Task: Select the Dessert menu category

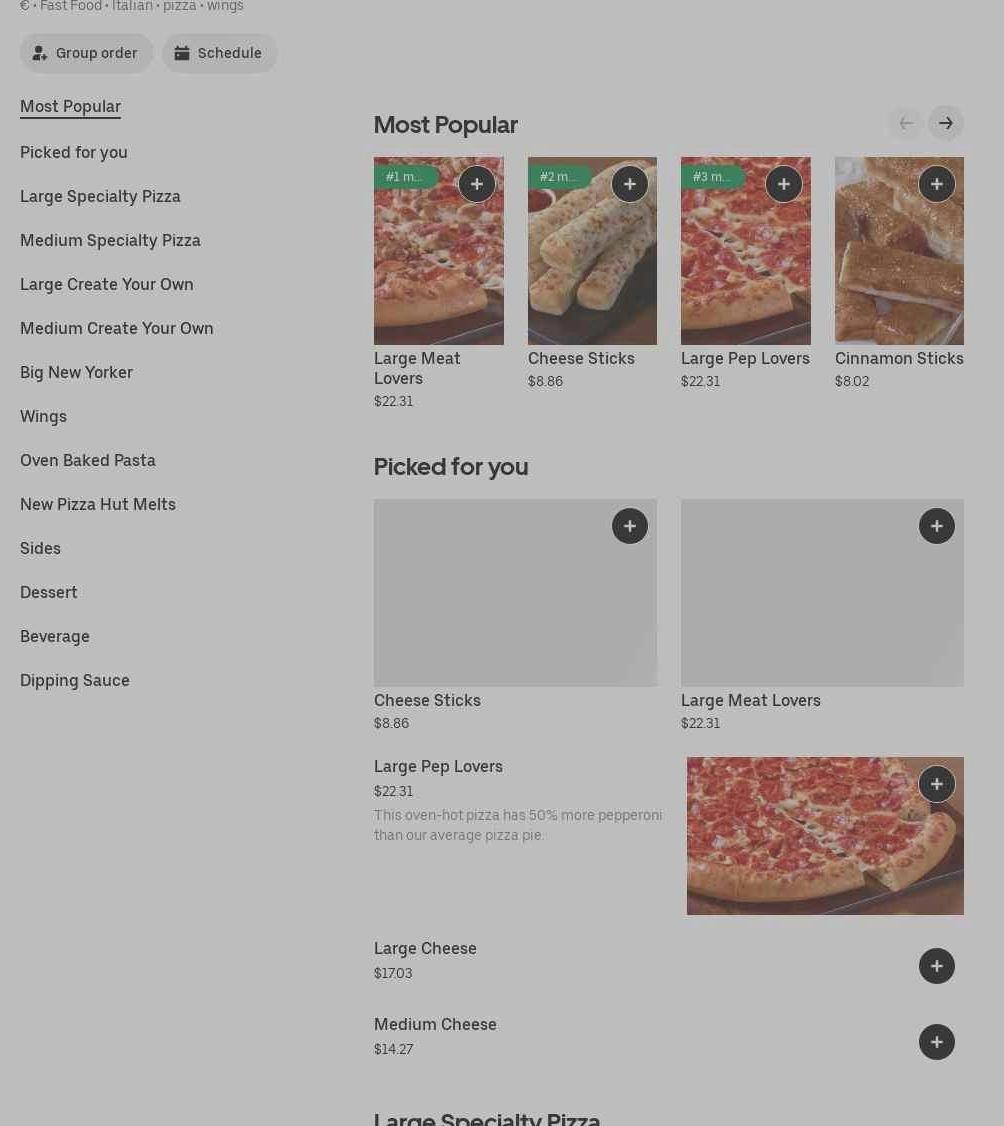Action: pyautogui.click(x=49, y=592)
